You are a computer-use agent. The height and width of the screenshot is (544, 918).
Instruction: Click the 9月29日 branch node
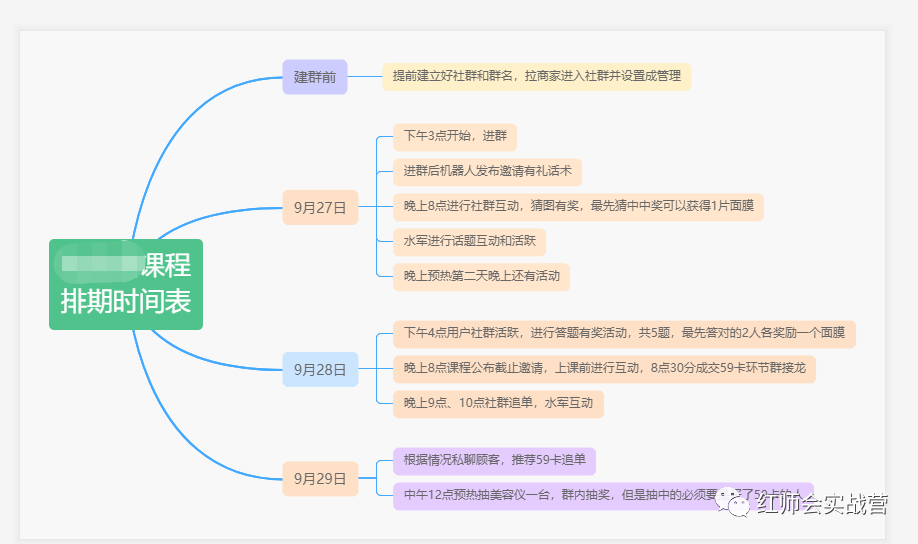pyautogui.click(x=320, y=478)
